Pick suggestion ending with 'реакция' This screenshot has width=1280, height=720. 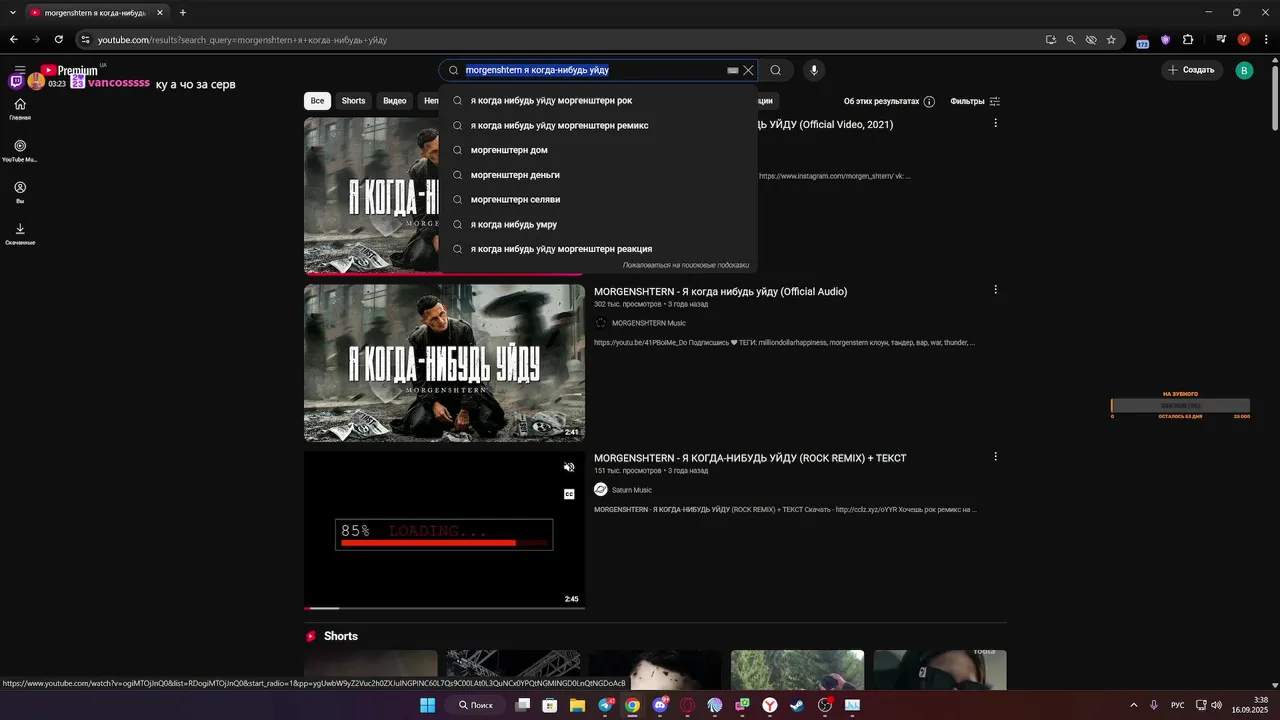[x=598, y=249]
